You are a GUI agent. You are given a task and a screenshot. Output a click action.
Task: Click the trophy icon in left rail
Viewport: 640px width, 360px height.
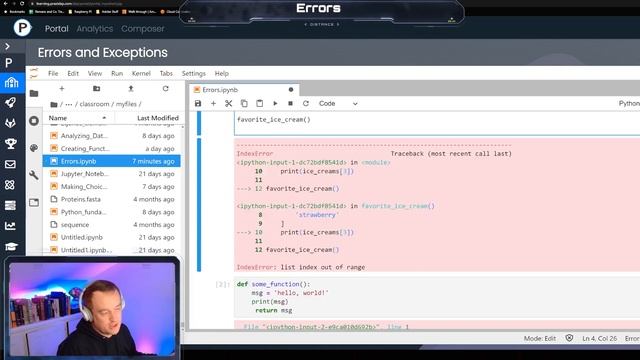point(11,143)
